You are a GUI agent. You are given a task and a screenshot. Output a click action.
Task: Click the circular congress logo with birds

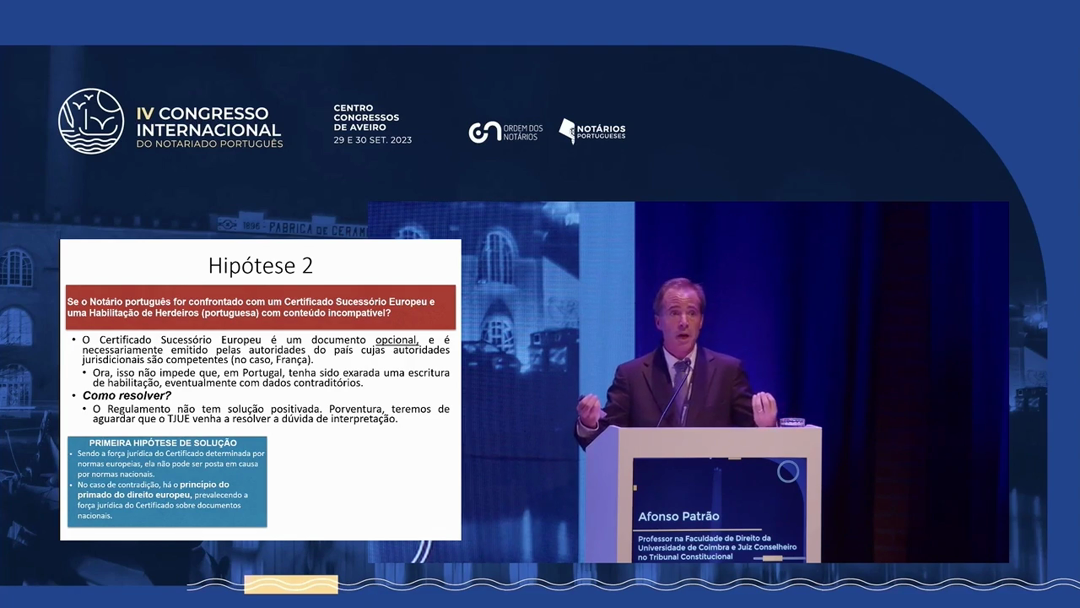click(x=91, y=121)
